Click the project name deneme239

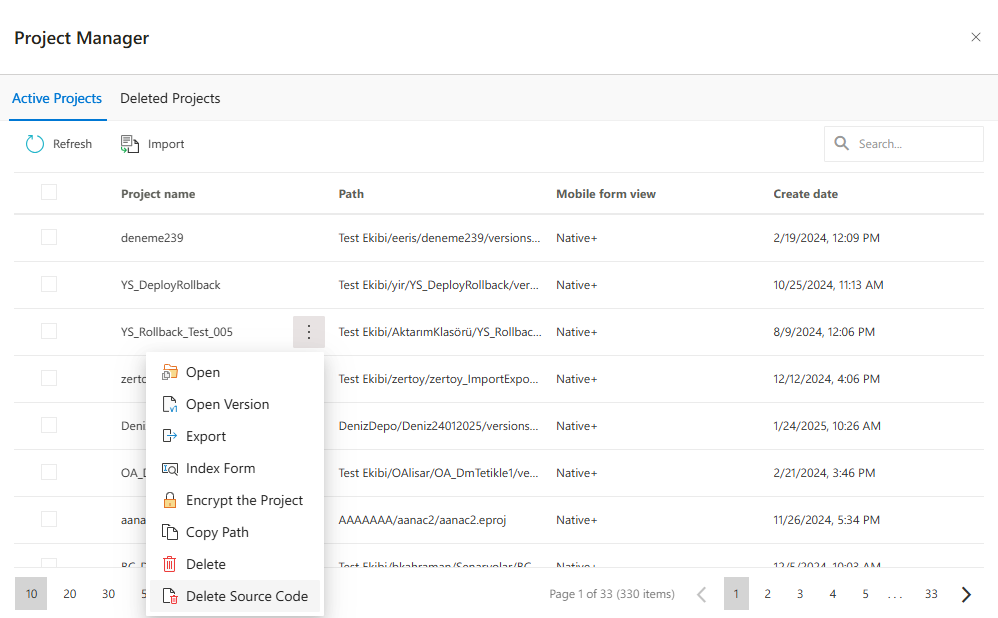click(x=152, y=238)
